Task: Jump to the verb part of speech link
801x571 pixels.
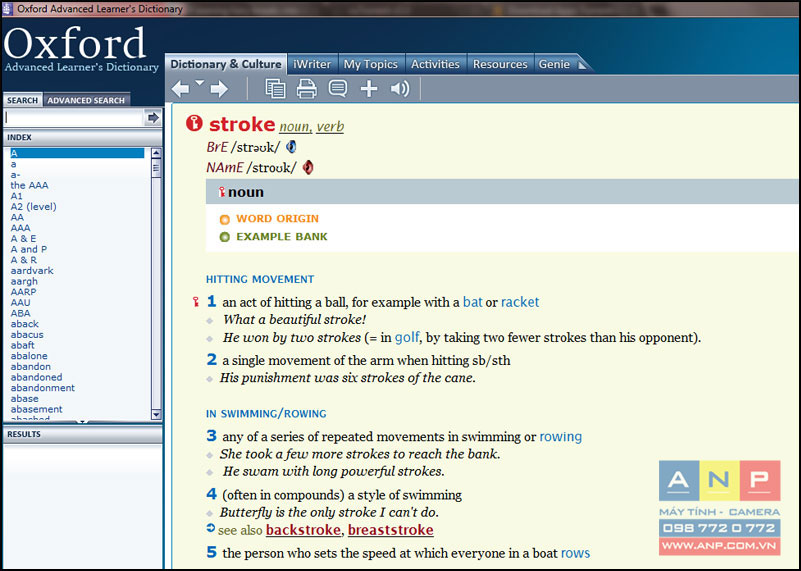Action: [330, 127]
